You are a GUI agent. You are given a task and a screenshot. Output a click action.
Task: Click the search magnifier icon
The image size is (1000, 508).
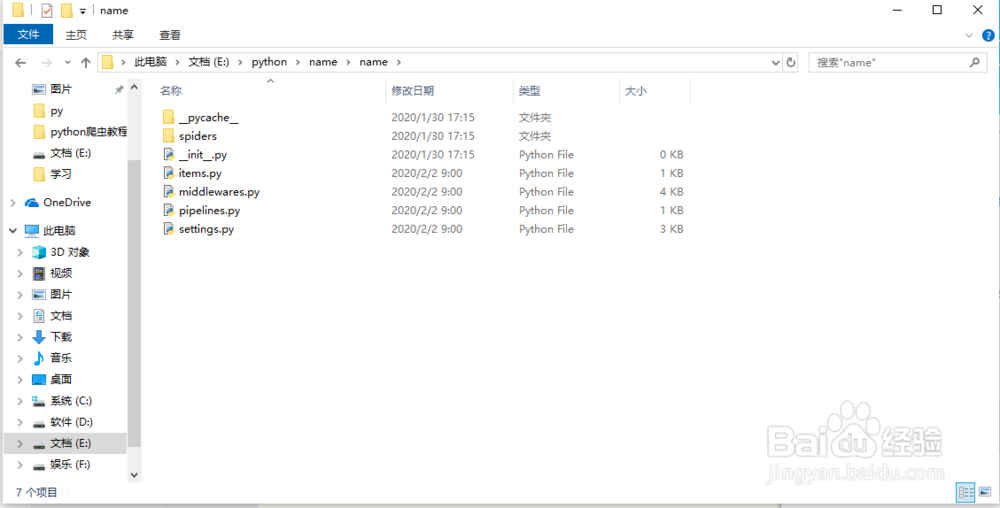(974, 62)
